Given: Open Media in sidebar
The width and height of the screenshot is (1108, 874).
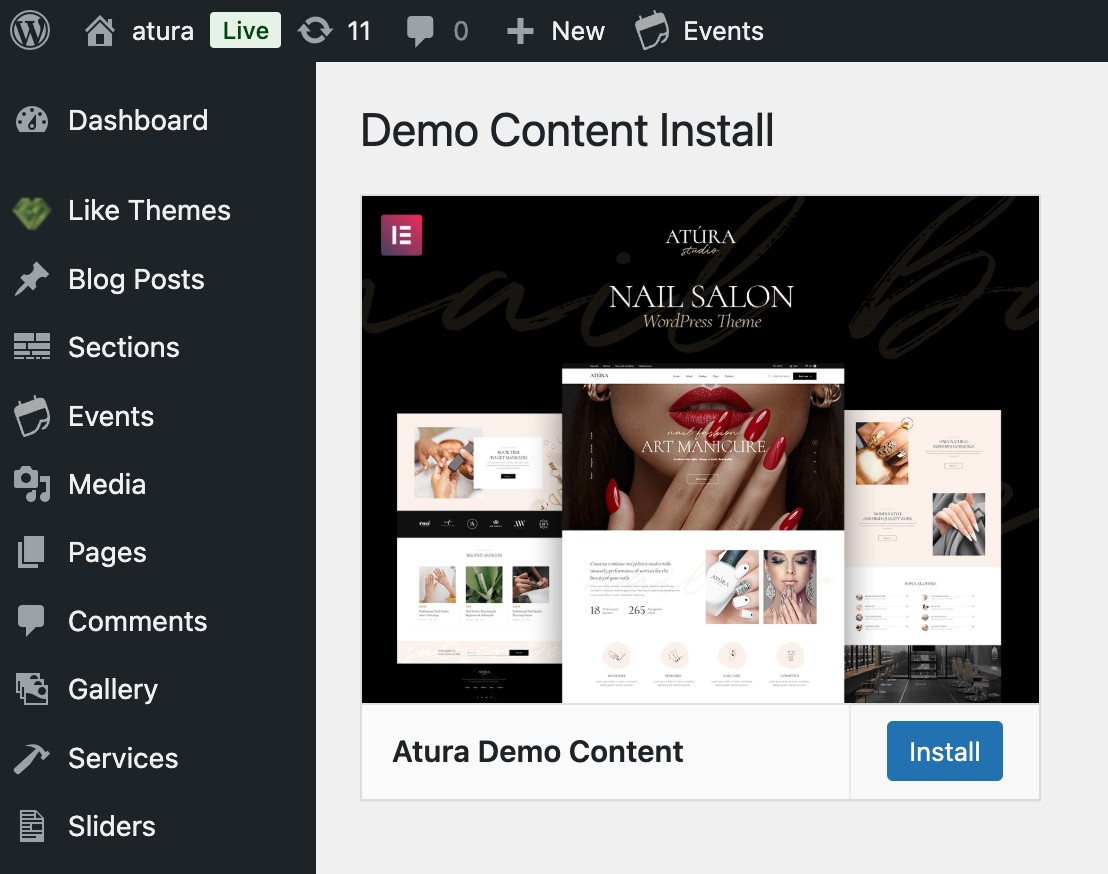Looking at the screenshot, I should click(x=107, y=485).
